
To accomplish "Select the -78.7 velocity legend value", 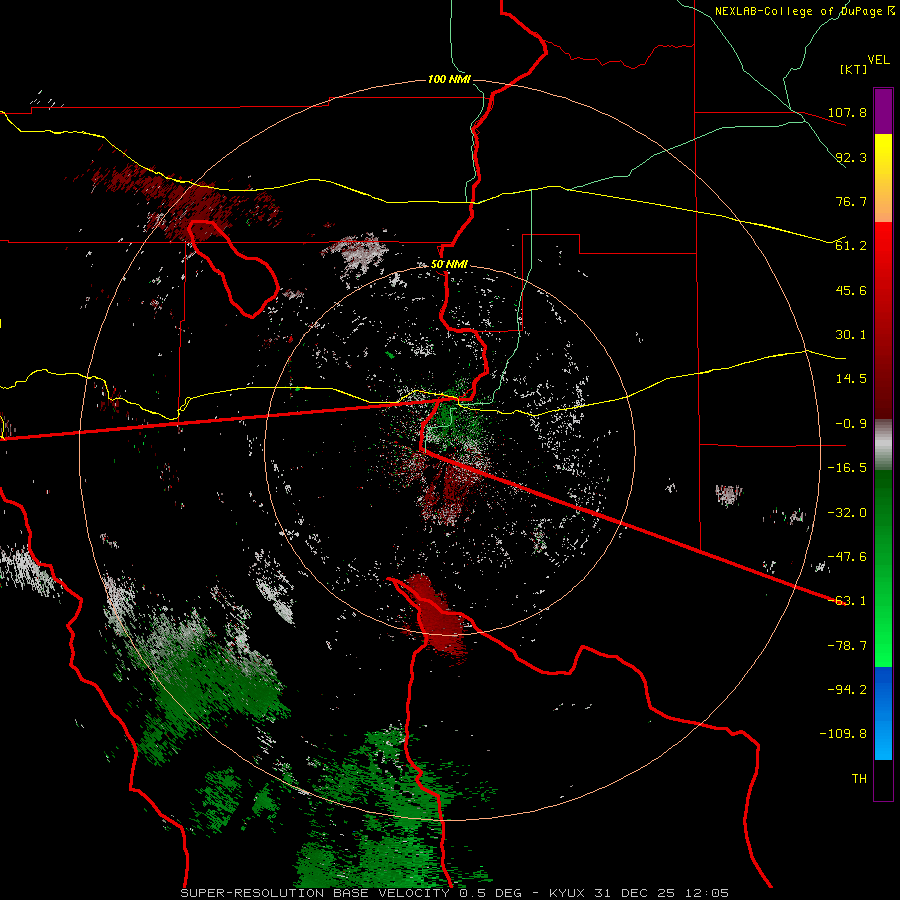I will tap(847, 646).
